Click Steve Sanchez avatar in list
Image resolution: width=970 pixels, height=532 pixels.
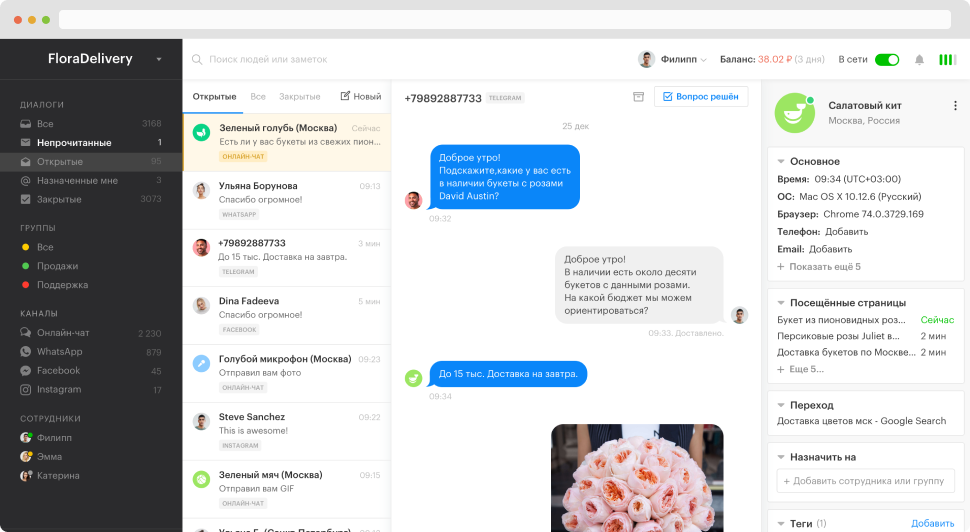(x=201, y=421)
